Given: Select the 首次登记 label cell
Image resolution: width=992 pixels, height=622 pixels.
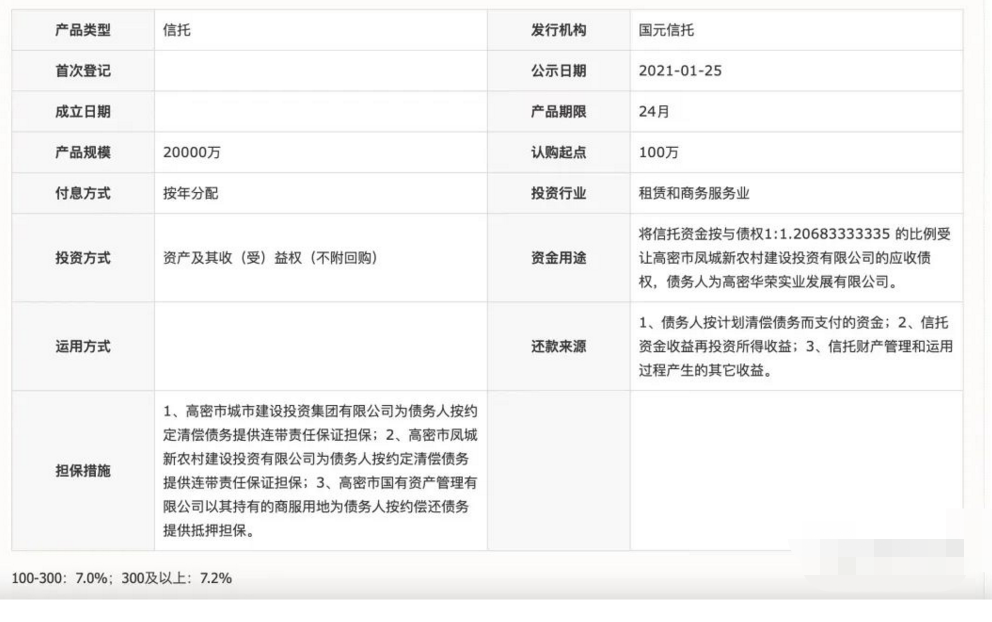Looking at the screenshot, I should (x=83, y=71).
